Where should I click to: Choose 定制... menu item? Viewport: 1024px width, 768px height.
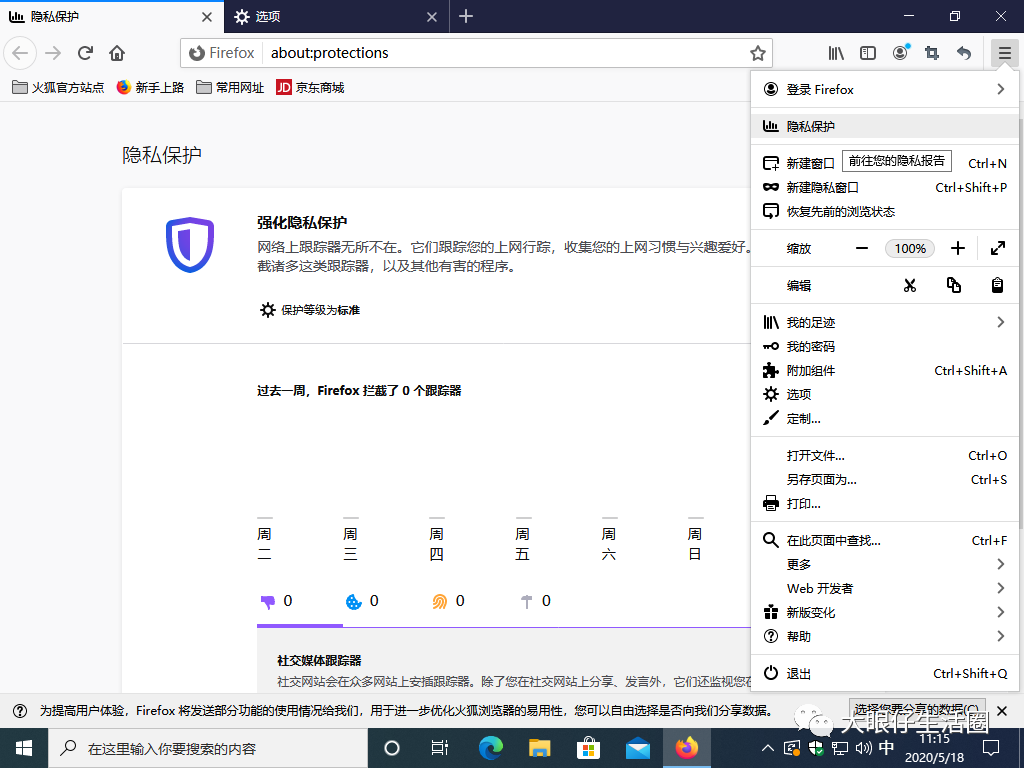884,419
